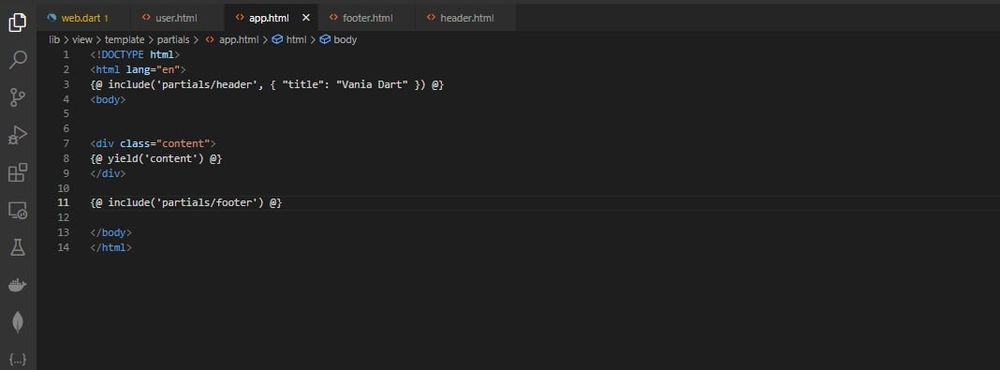Click the opening body tag on line 4
Image resolution: width=1000 pixels, height=370 pixels.
coord(108,99)
